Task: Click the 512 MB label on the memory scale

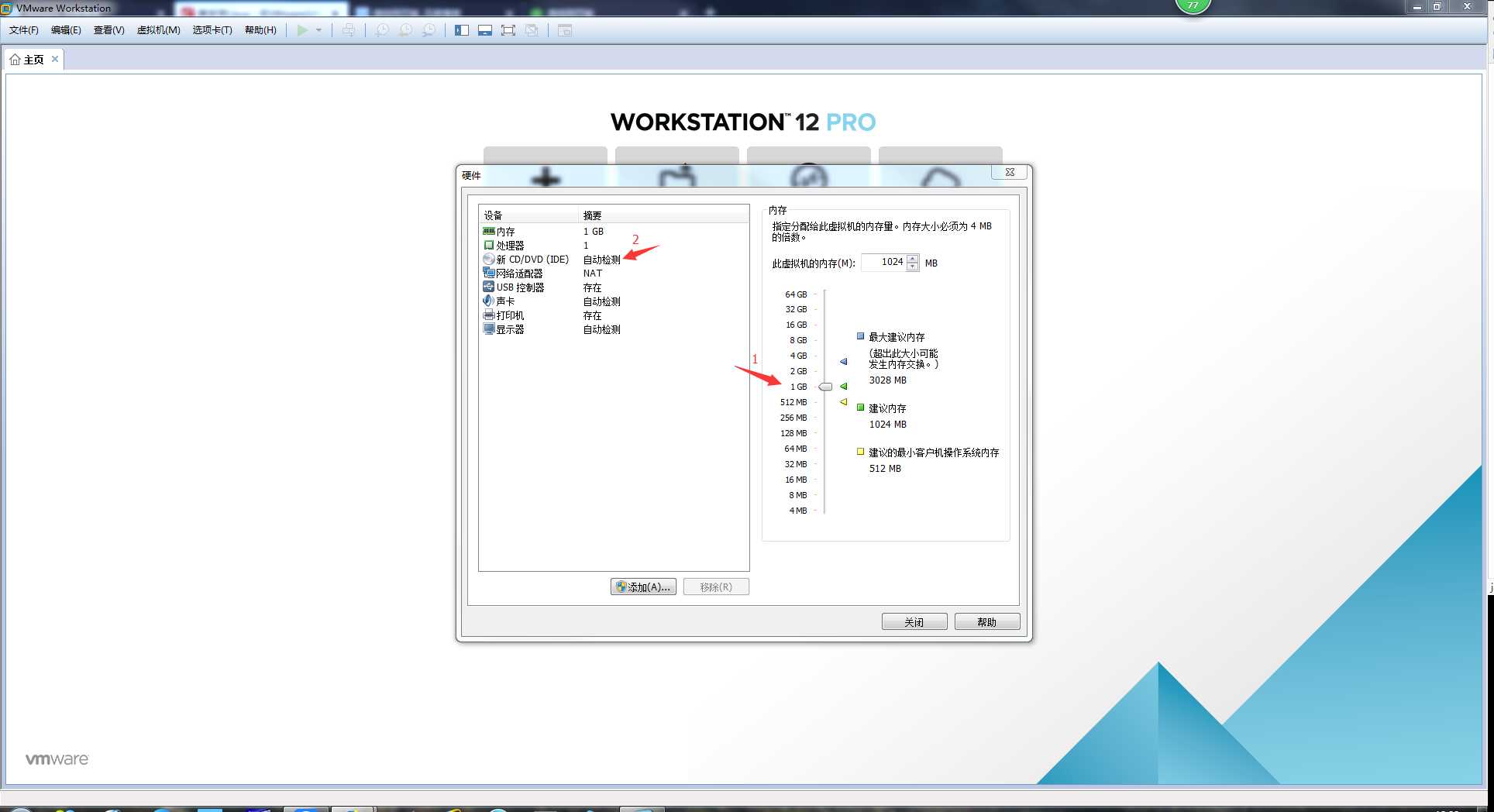Action: point(793,402)
